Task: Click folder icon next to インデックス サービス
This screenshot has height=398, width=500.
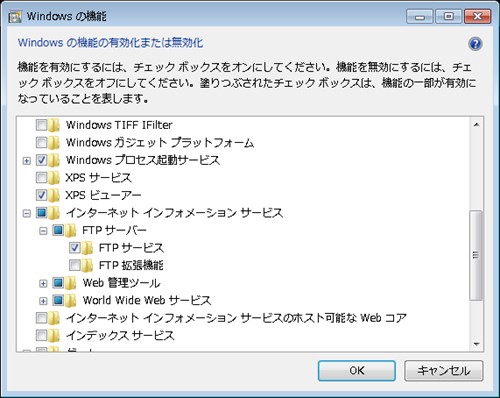Action: click(x=54, y=335)
